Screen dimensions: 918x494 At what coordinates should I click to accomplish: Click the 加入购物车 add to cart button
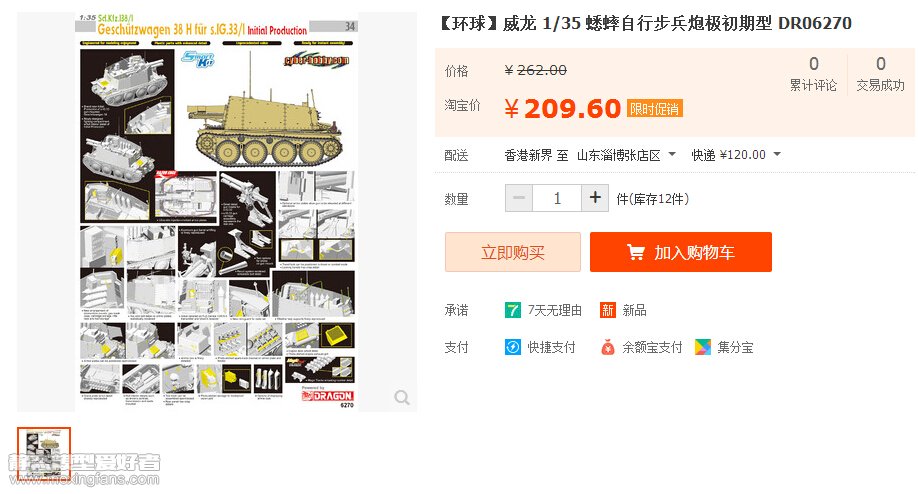pyautogui.click(x=681, y=252)
